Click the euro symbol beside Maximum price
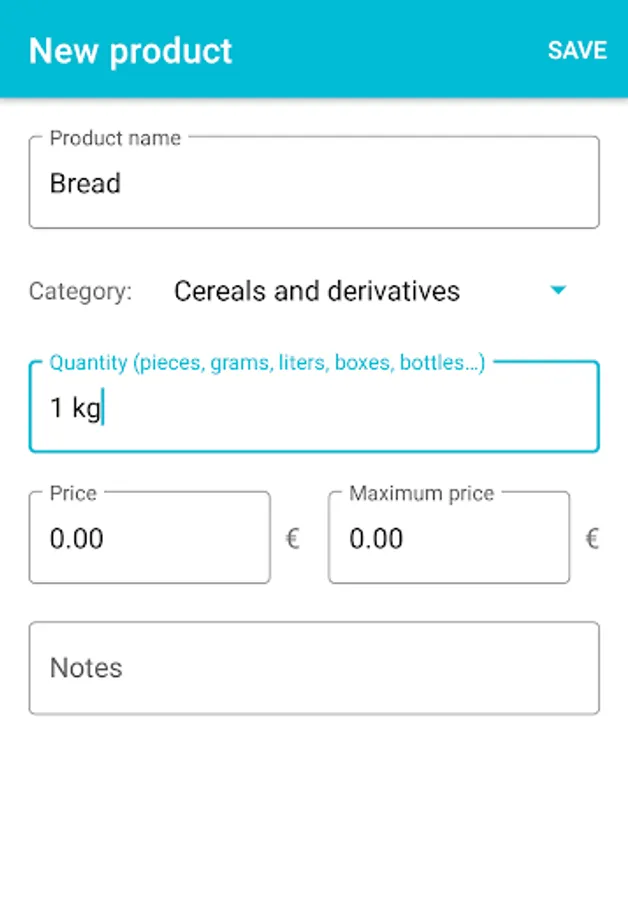This screenshot has height=900, width=628. pyautogui.click(x=592, y=540)
